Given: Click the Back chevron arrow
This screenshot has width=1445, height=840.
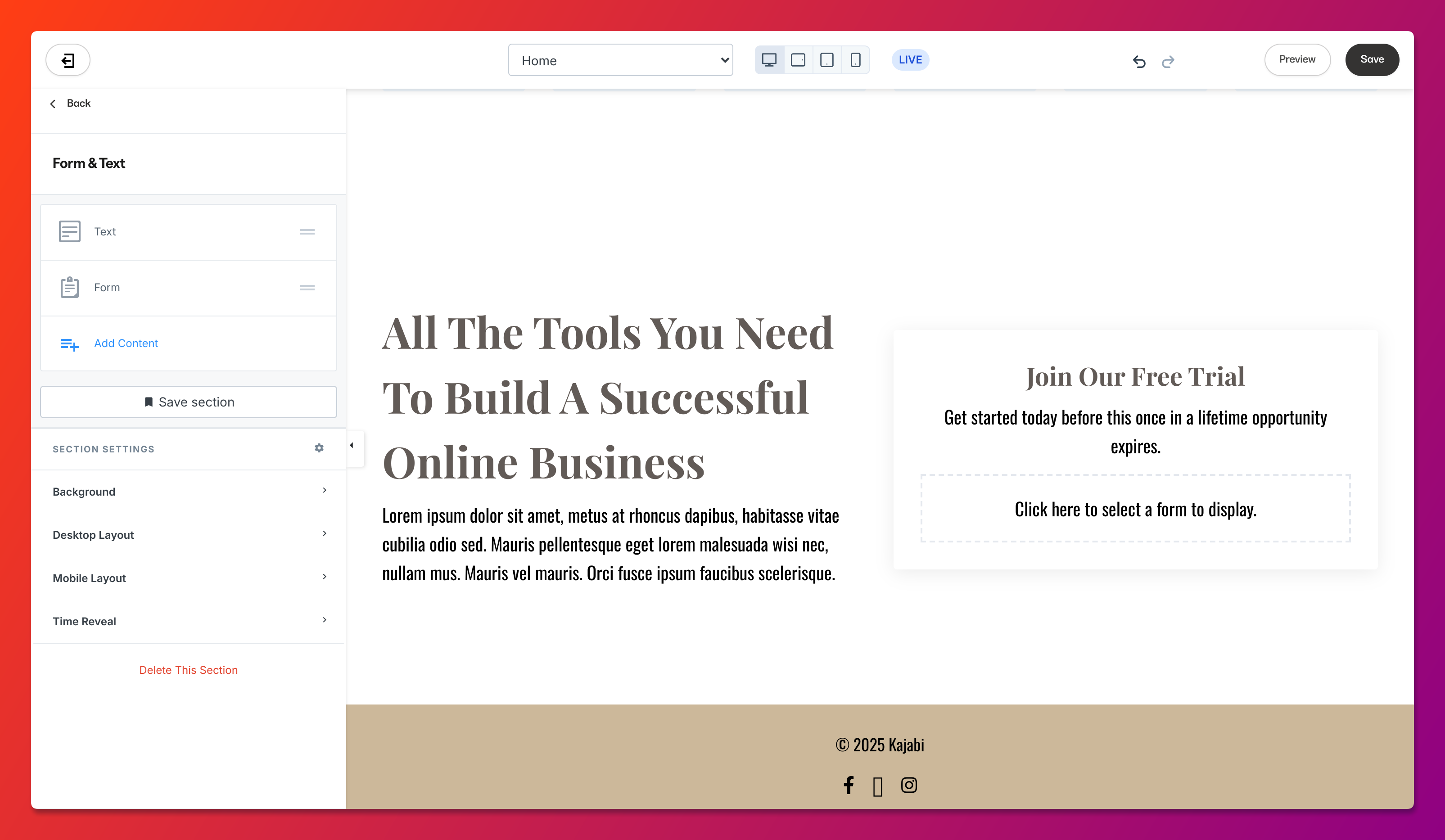Looking at the screenshot, I should pyautogui.click(x=53, y=104).
